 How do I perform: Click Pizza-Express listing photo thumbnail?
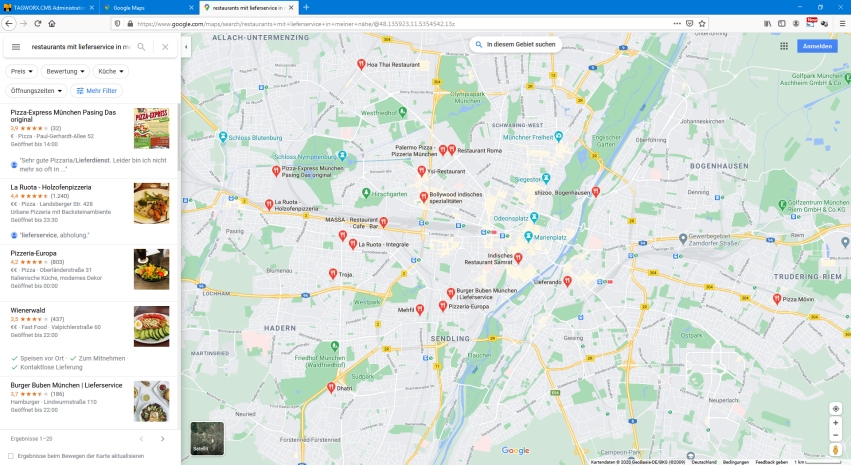point(151,128)
